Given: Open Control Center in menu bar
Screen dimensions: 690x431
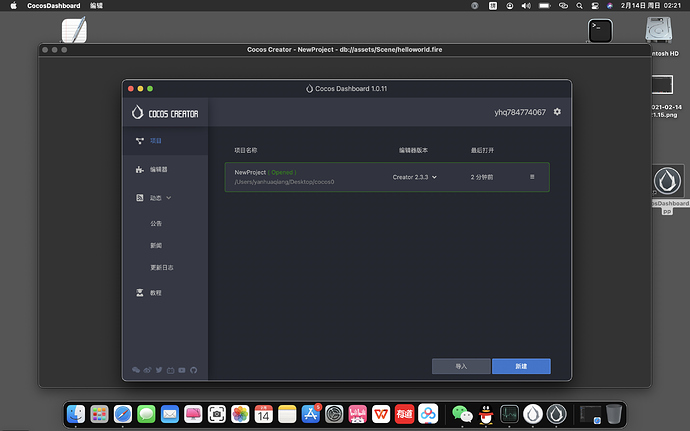Looking at the screenshot, I should pos(595,6).
